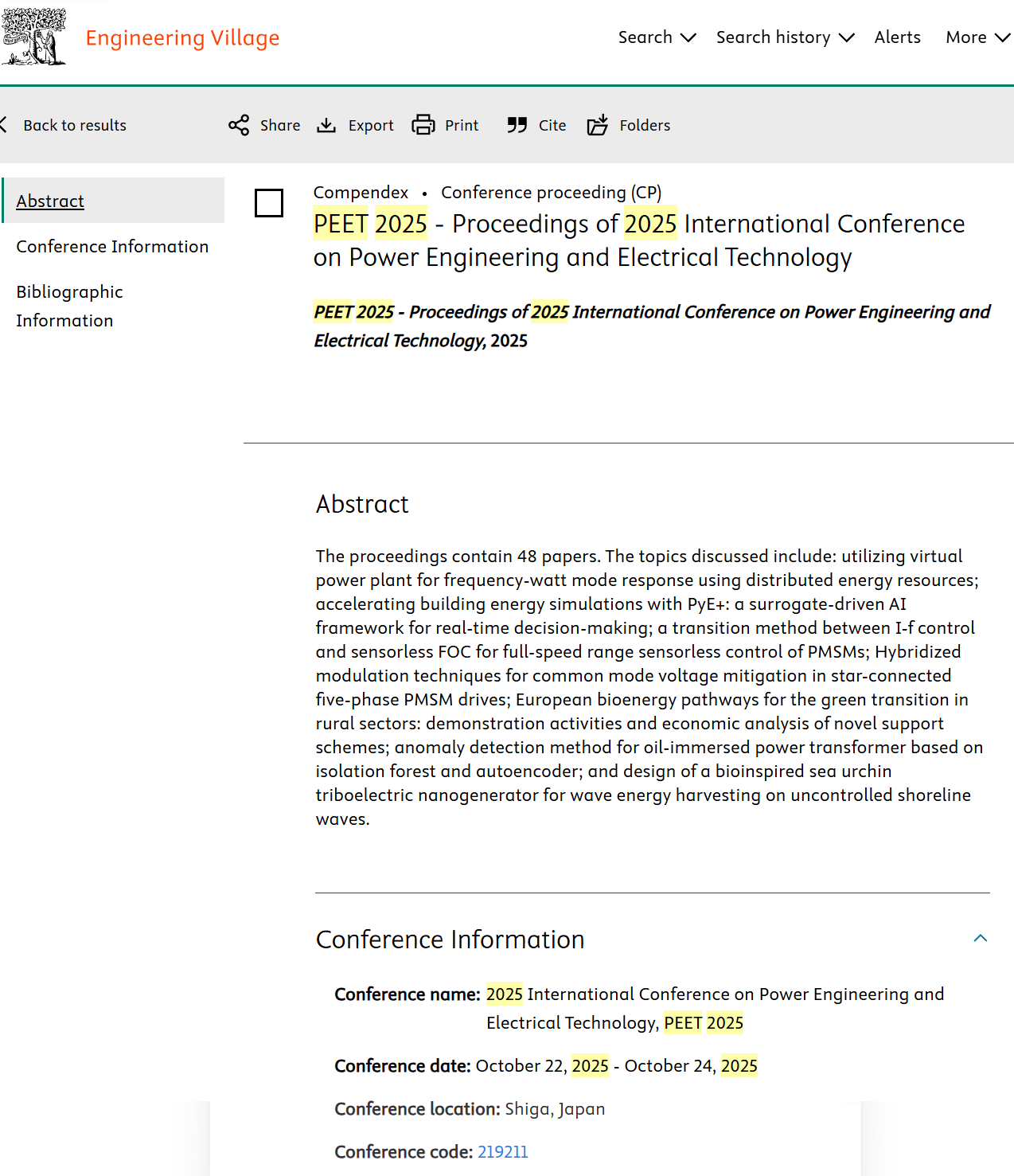Click the Elsevier tree logo
Viewport: 1014px width, 1176px height.
[x=33, y=37]
